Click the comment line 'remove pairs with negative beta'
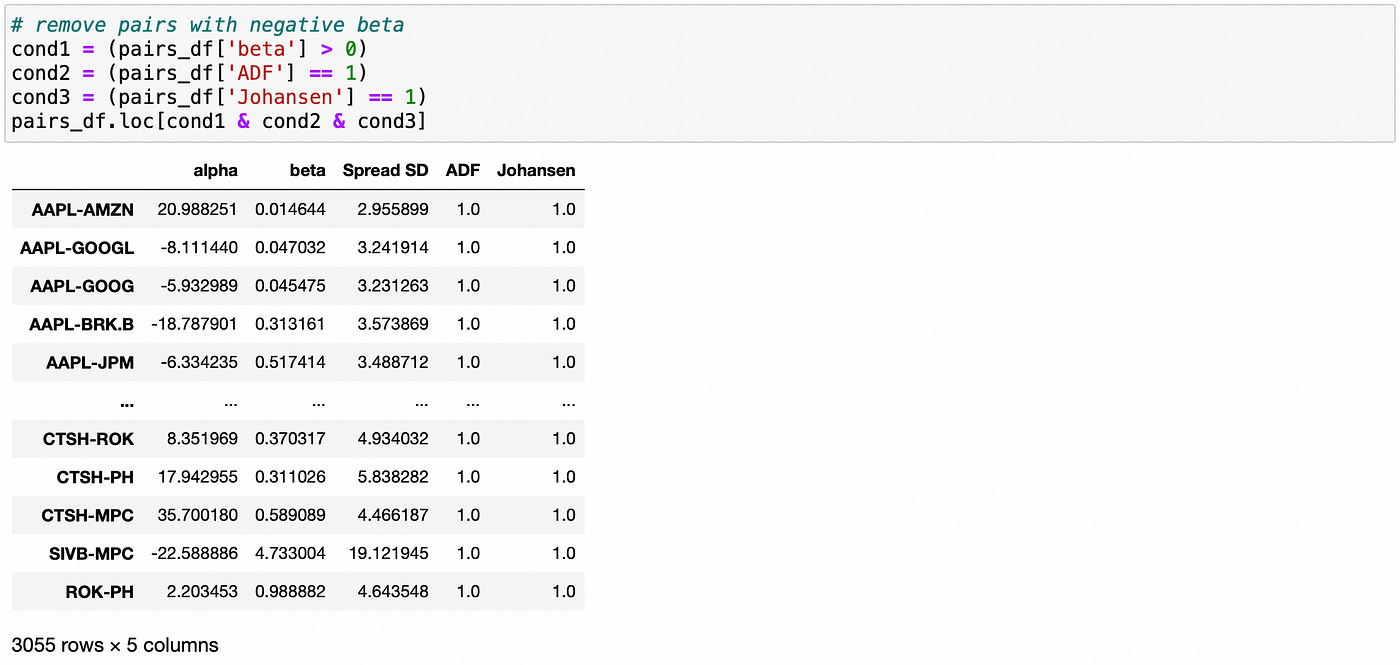Screen dimensions: 1400x665 pyautogui.click(x=208, y=24)
